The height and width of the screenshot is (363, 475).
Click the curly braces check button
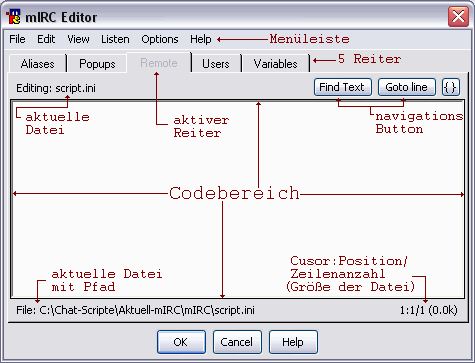(x=451, y=87)
